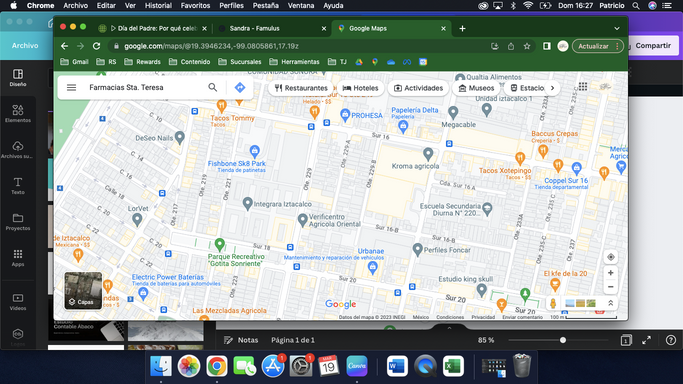Adjust Canva zoom slider handle
This screenshot has width=683, height=384.
coord(563,340)
